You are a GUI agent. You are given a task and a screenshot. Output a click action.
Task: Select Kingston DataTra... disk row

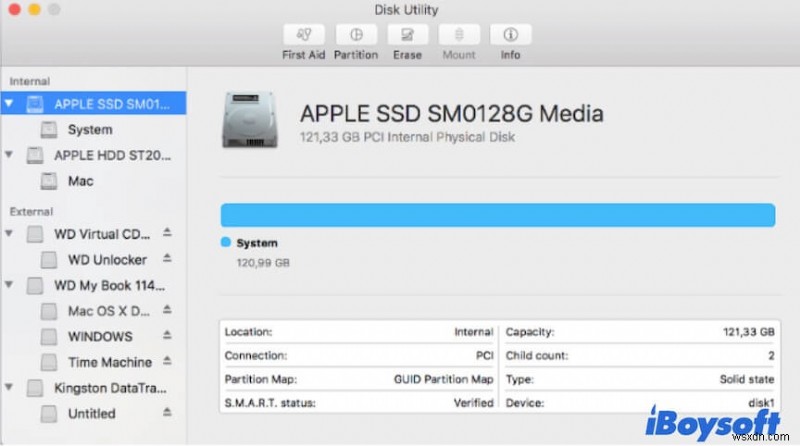pos(93,388)
